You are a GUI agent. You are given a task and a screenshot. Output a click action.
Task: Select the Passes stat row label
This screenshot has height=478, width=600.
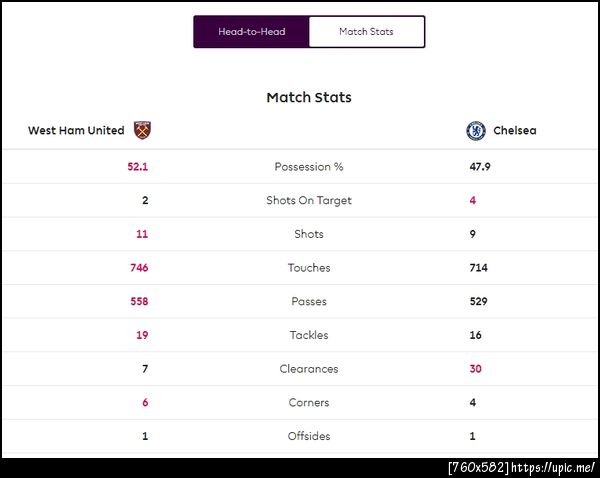pos(309,302)
